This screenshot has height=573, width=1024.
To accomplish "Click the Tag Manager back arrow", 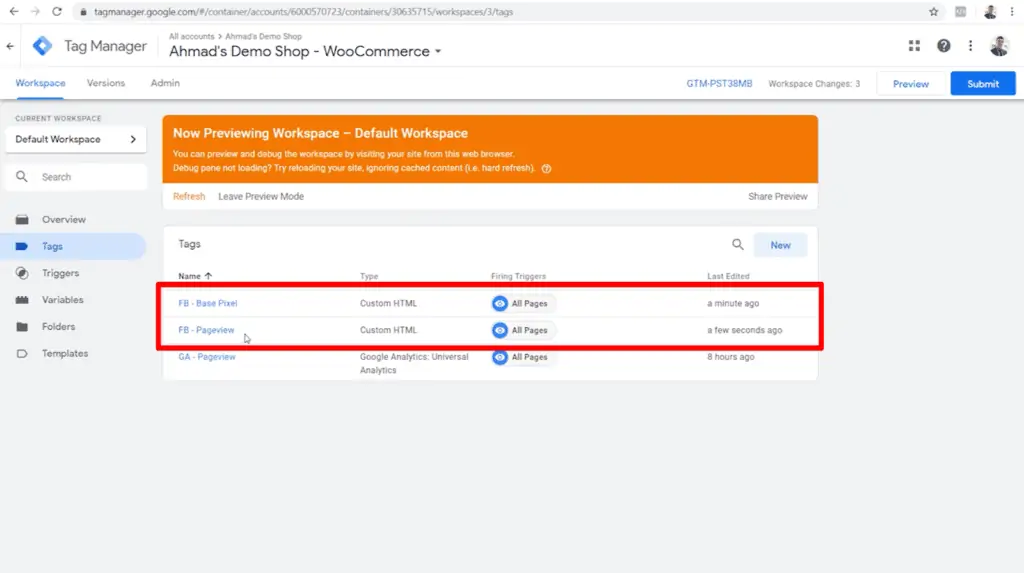I will click(10, 46).
